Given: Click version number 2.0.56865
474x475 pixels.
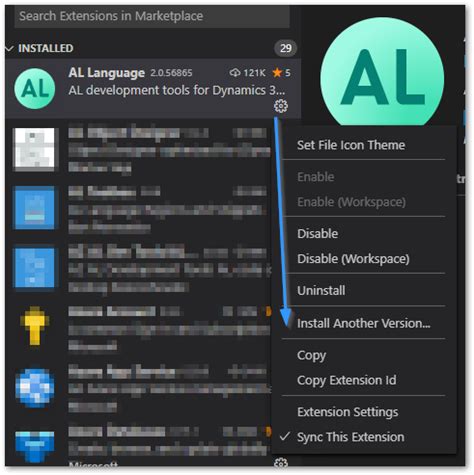Looking at the screenshot, I should point(171,73).
